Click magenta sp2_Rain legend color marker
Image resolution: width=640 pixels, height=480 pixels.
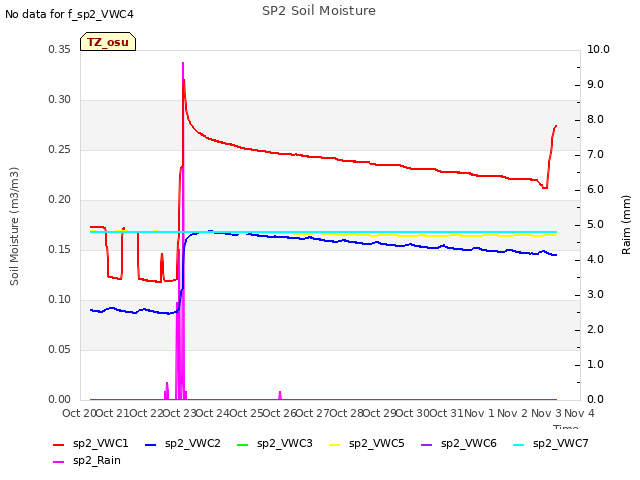pyautogui.click(x=59, y=462)
